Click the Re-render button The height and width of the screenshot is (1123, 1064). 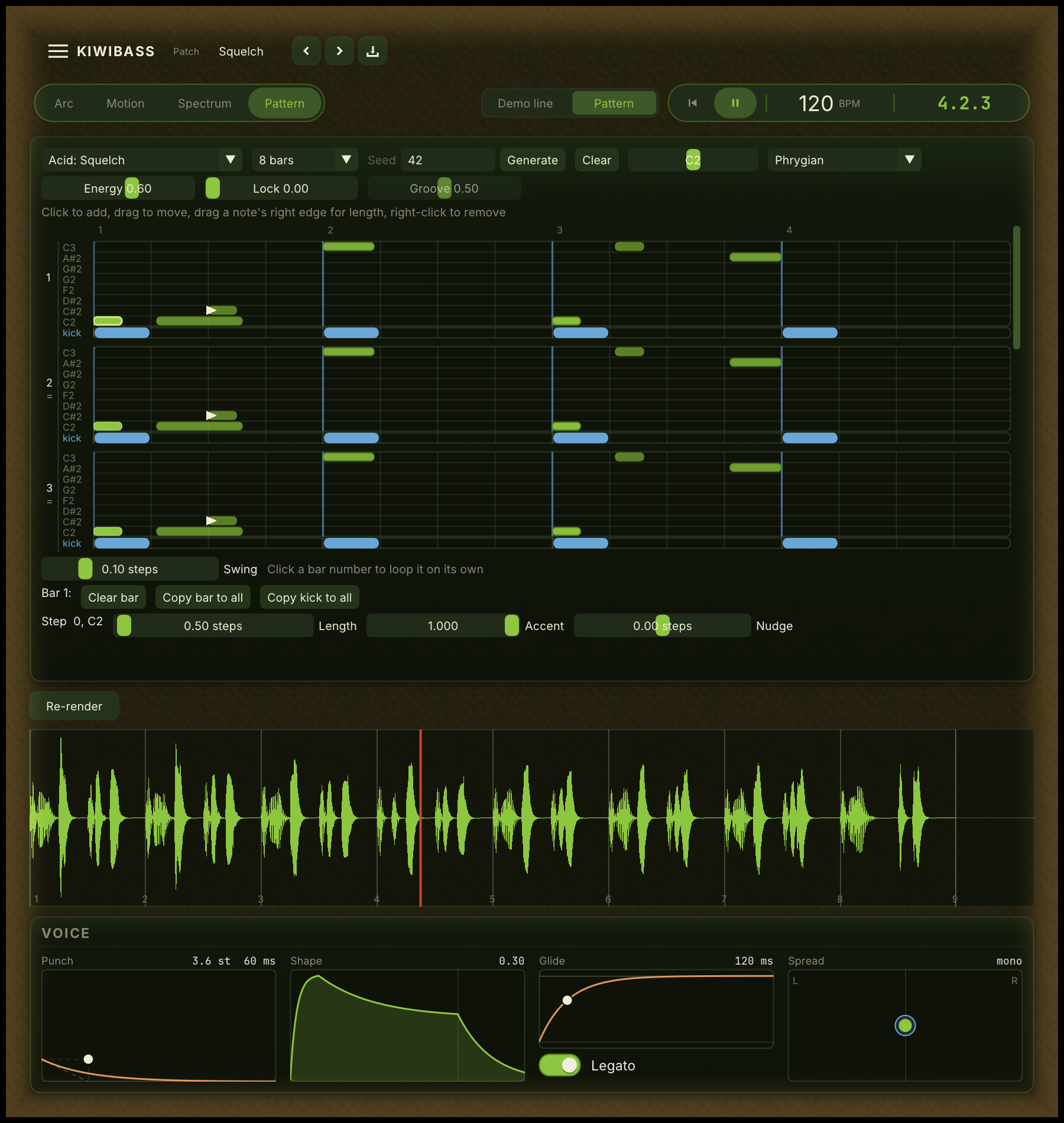tap(74, 706)
